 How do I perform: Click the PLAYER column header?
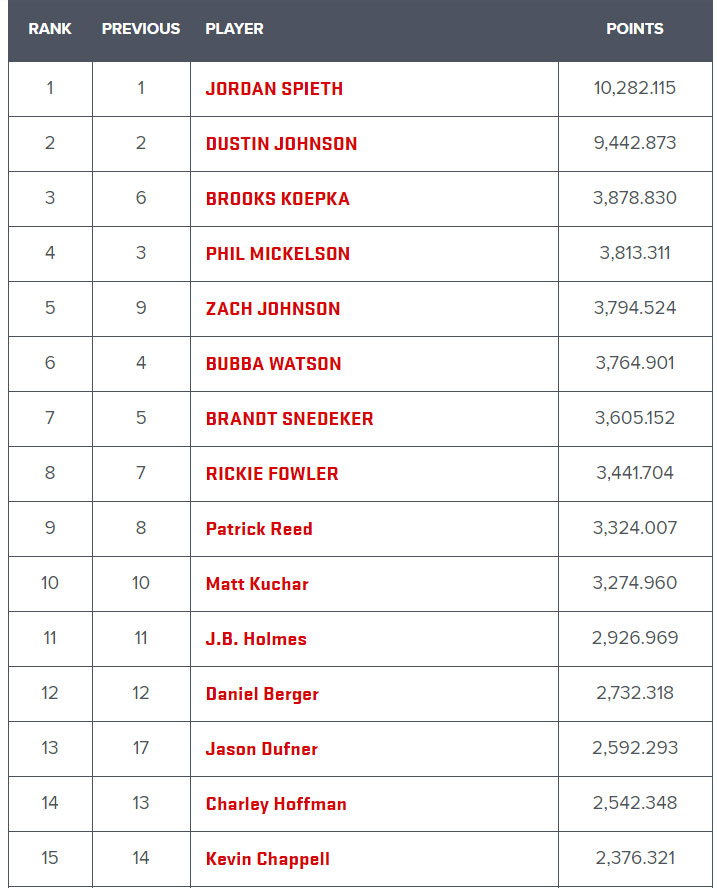point(234,29)
